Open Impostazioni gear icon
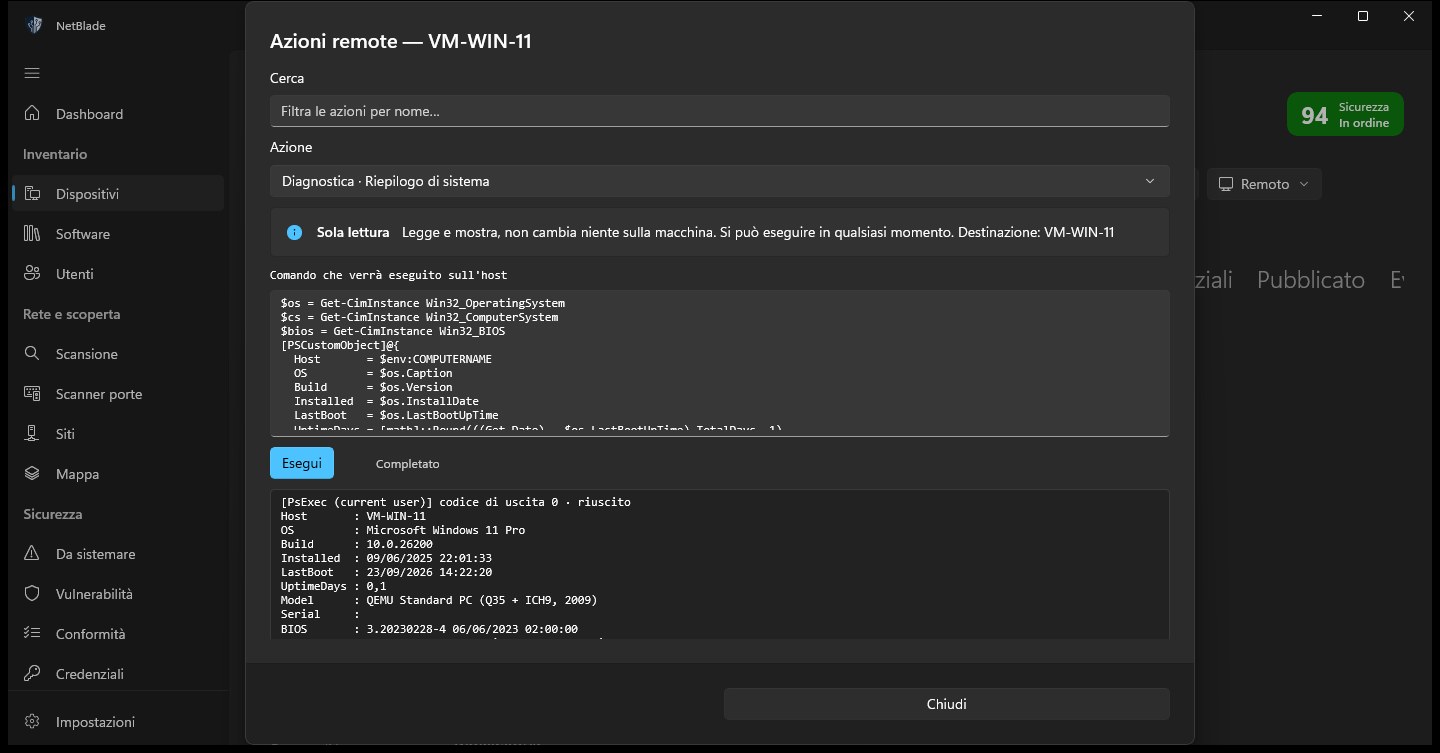 point(32,721)
